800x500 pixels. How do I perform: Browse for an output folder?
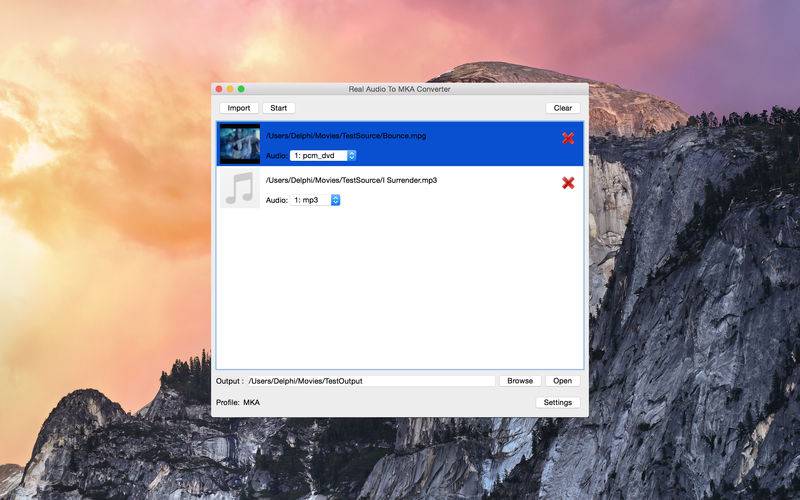click(520, 381)
